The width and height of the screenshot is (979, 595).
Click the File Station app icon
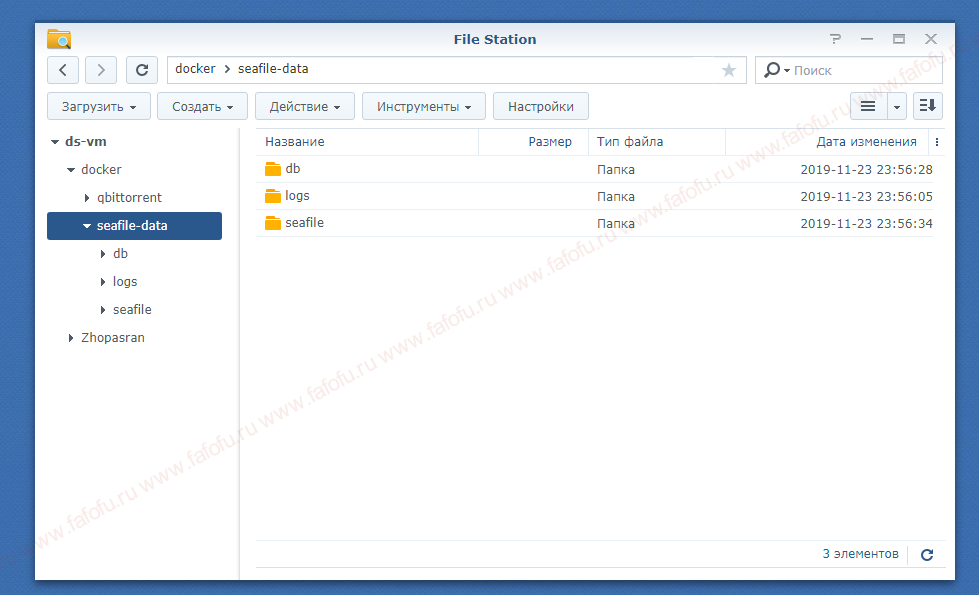59,39
